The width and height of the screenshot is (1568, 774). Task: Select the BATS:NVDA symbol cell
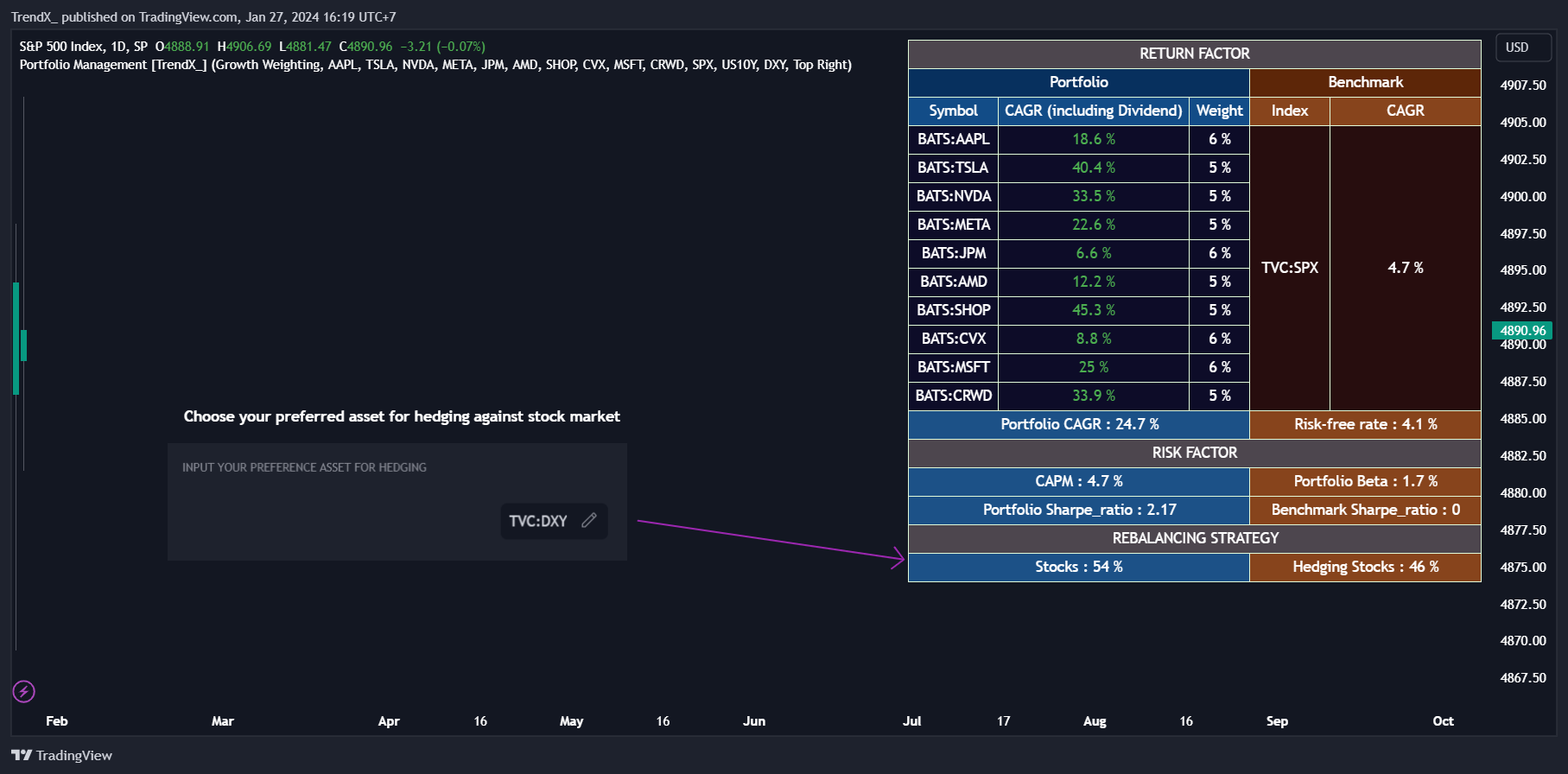(x=953, y=196)
